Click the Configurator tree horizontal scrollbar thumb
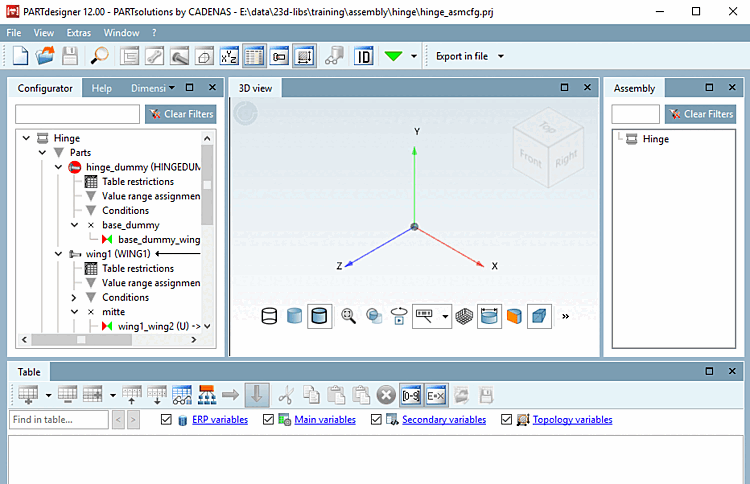This screenshot has height=484, width=750. 81,340
